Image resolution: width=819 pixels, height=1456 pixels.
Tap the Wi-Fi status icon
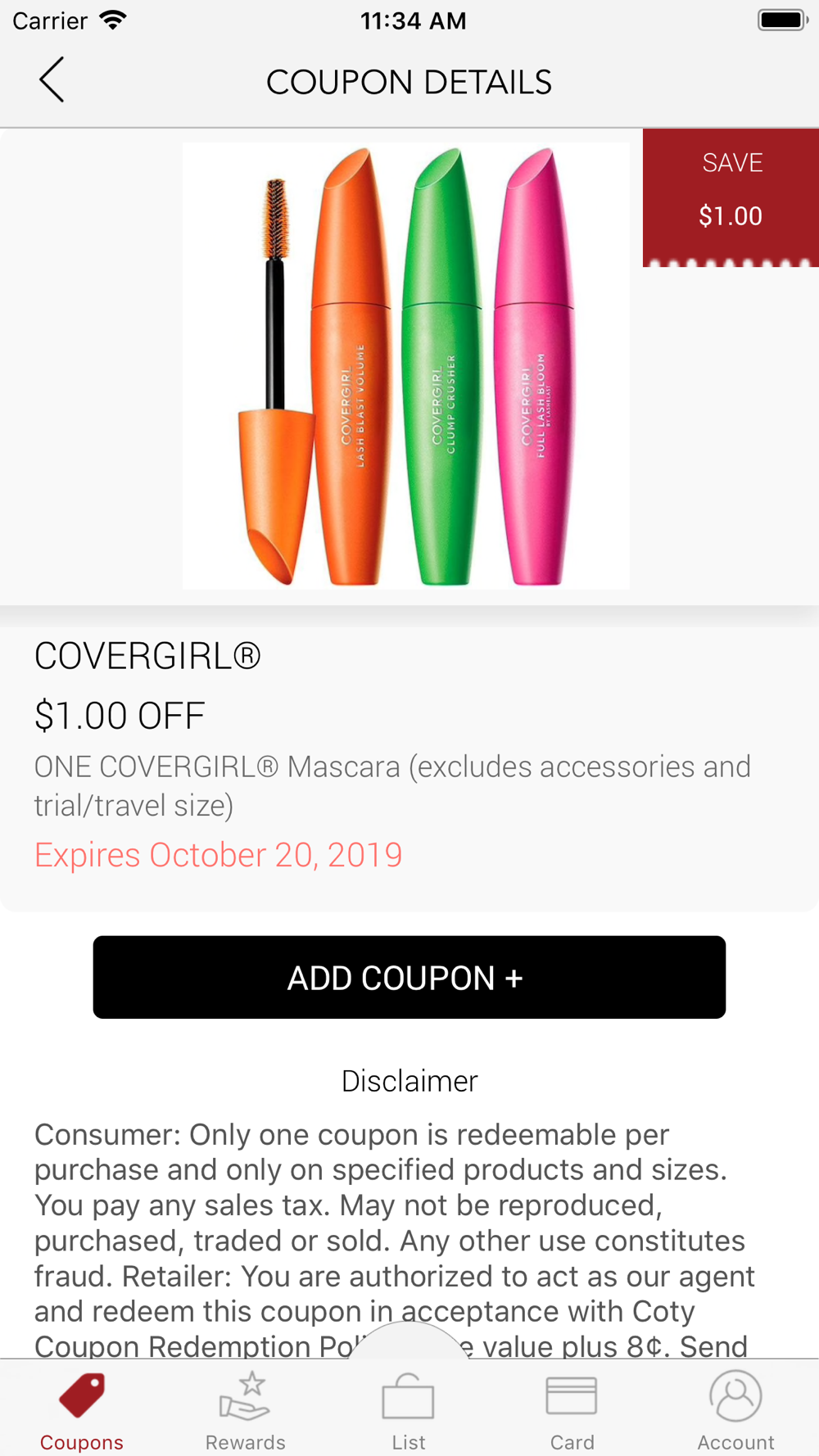112,20
